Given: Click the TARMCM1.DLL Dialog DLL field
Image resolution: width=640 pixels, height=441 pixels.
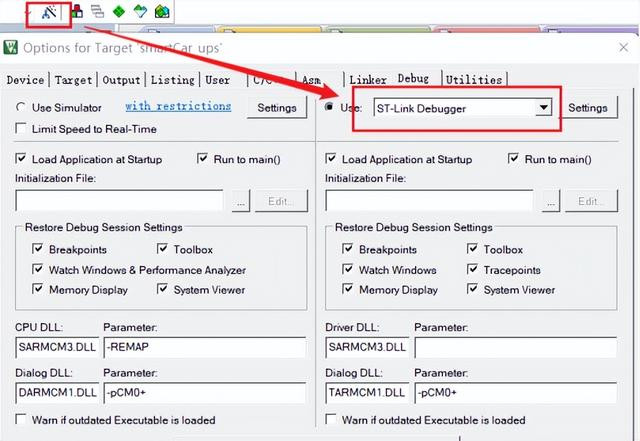Looking at the screenshot, I should click(x=367, y=393).
